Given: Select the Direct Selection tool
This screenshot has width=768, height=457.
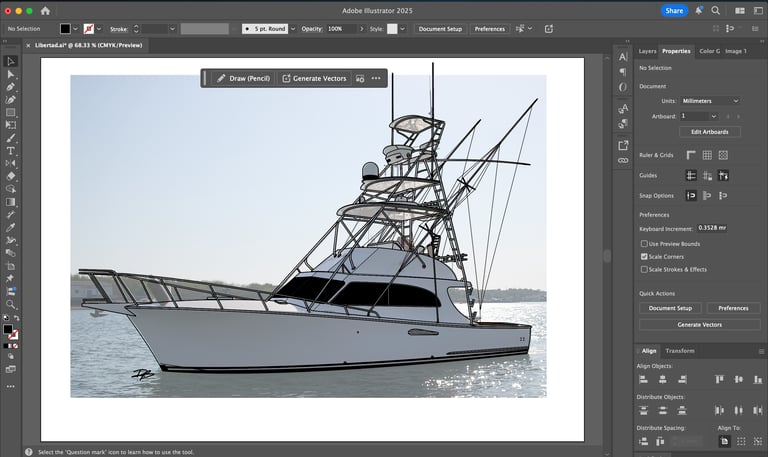Looking at the screenshot, I should click(10, 74).
